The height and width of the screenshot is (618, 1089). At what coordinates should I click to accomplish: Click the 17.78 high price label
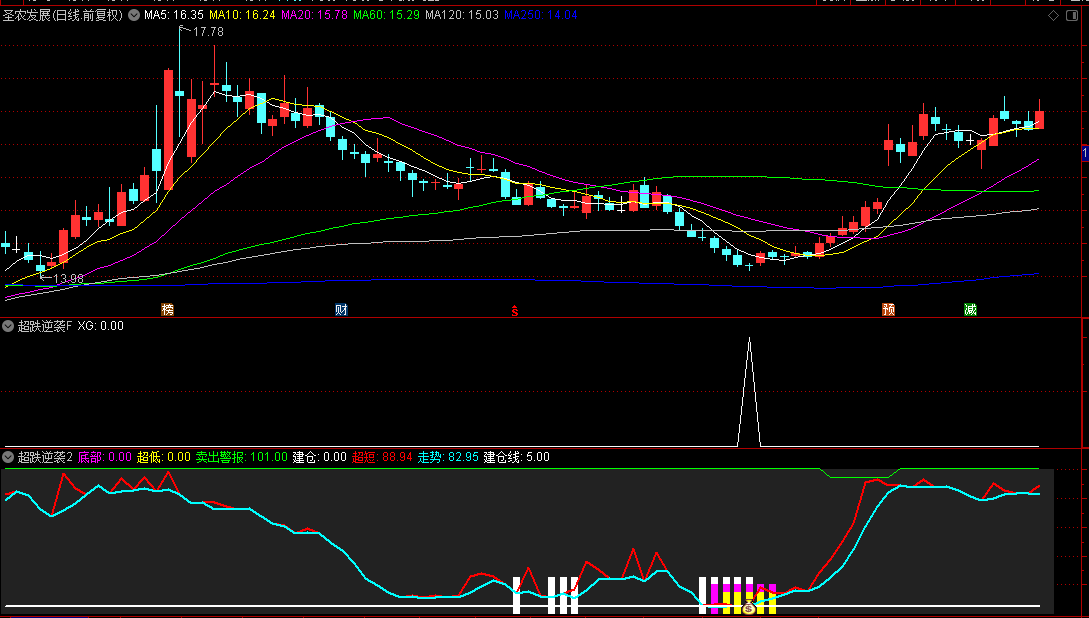point(208,32)
